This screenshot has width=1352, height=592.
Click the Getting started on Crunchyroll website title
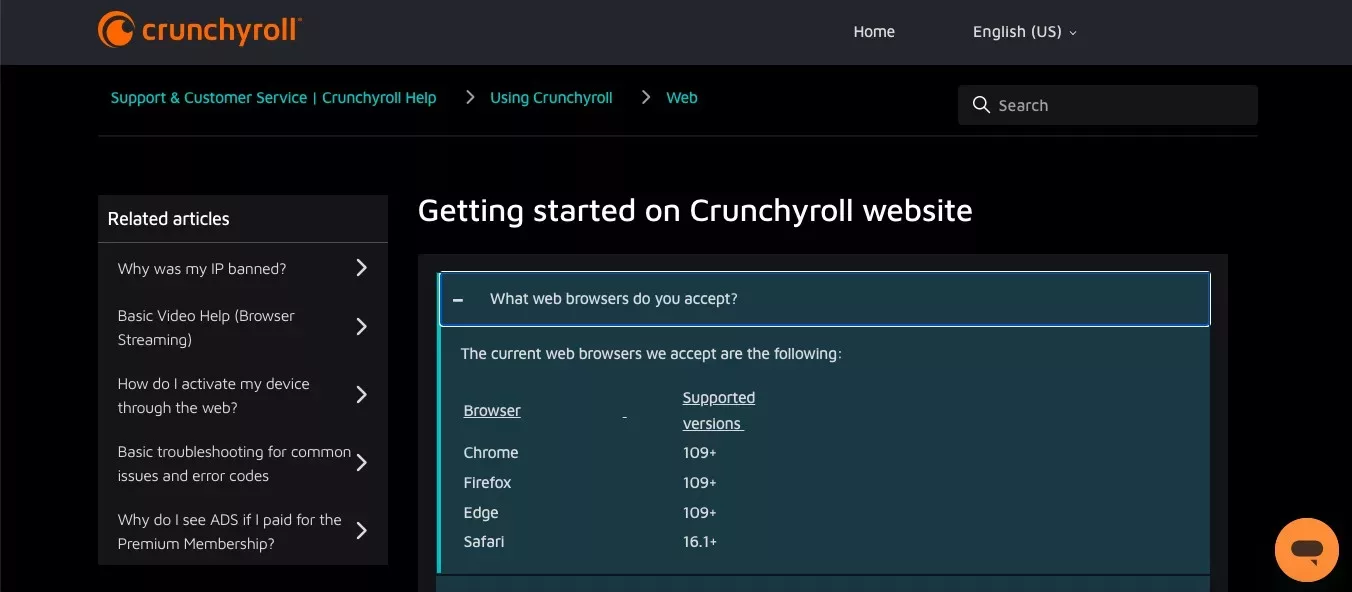click(695, 211)
